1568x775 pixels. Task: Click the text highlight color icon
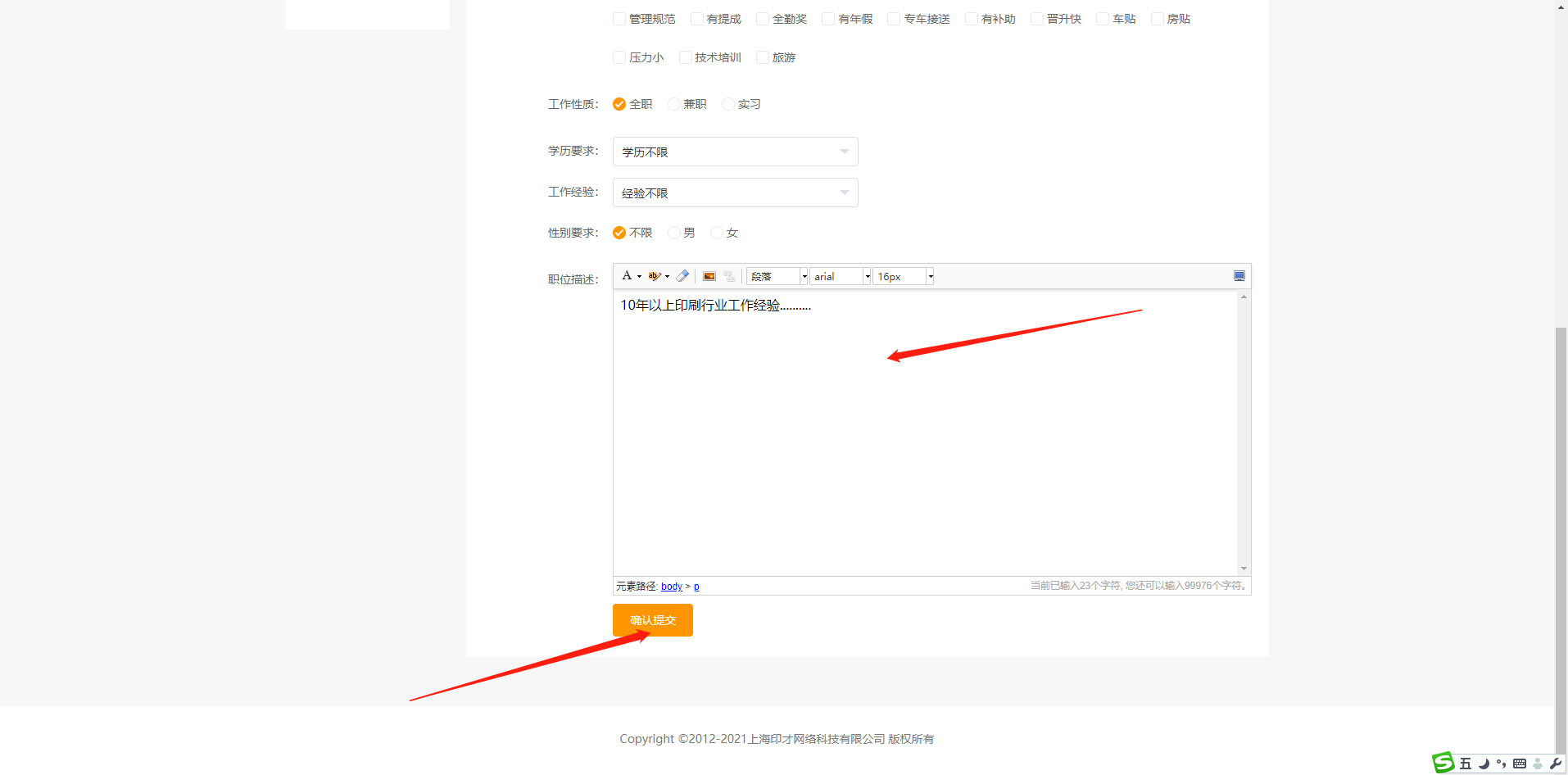click(x=655, y=276)
